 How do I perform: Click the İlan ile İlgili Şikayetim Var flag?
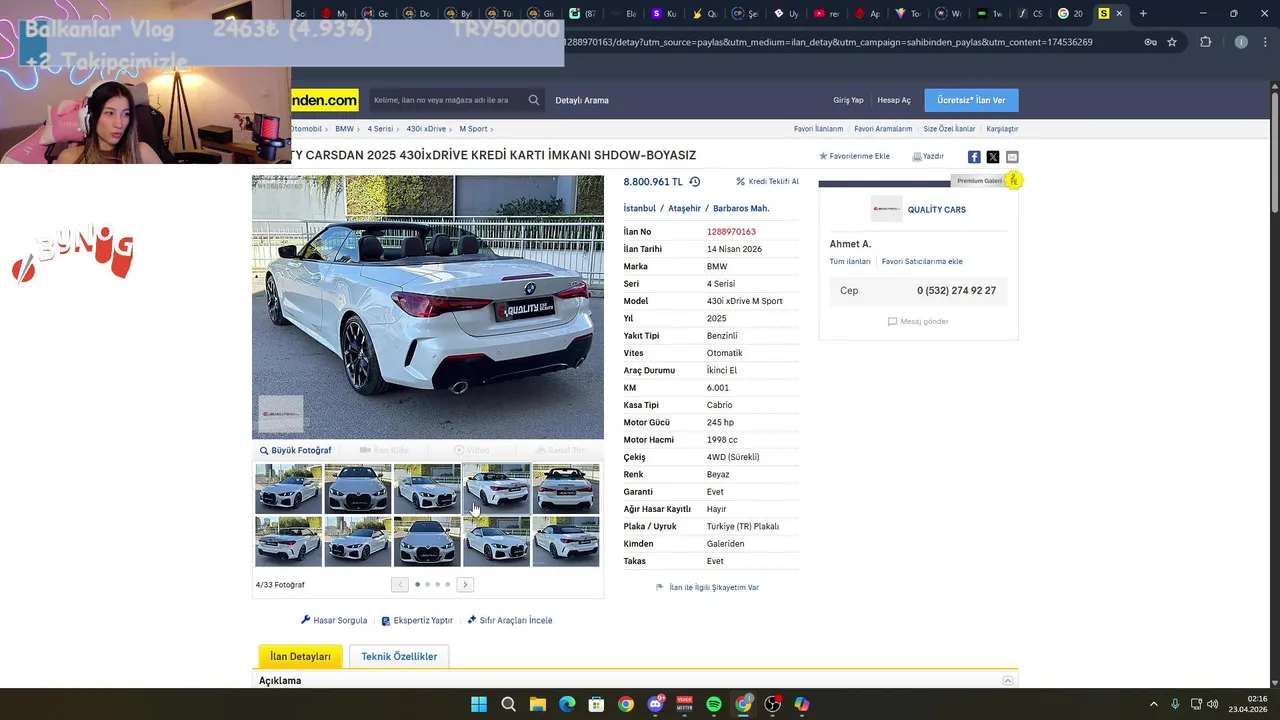click(x=707, y=587)
